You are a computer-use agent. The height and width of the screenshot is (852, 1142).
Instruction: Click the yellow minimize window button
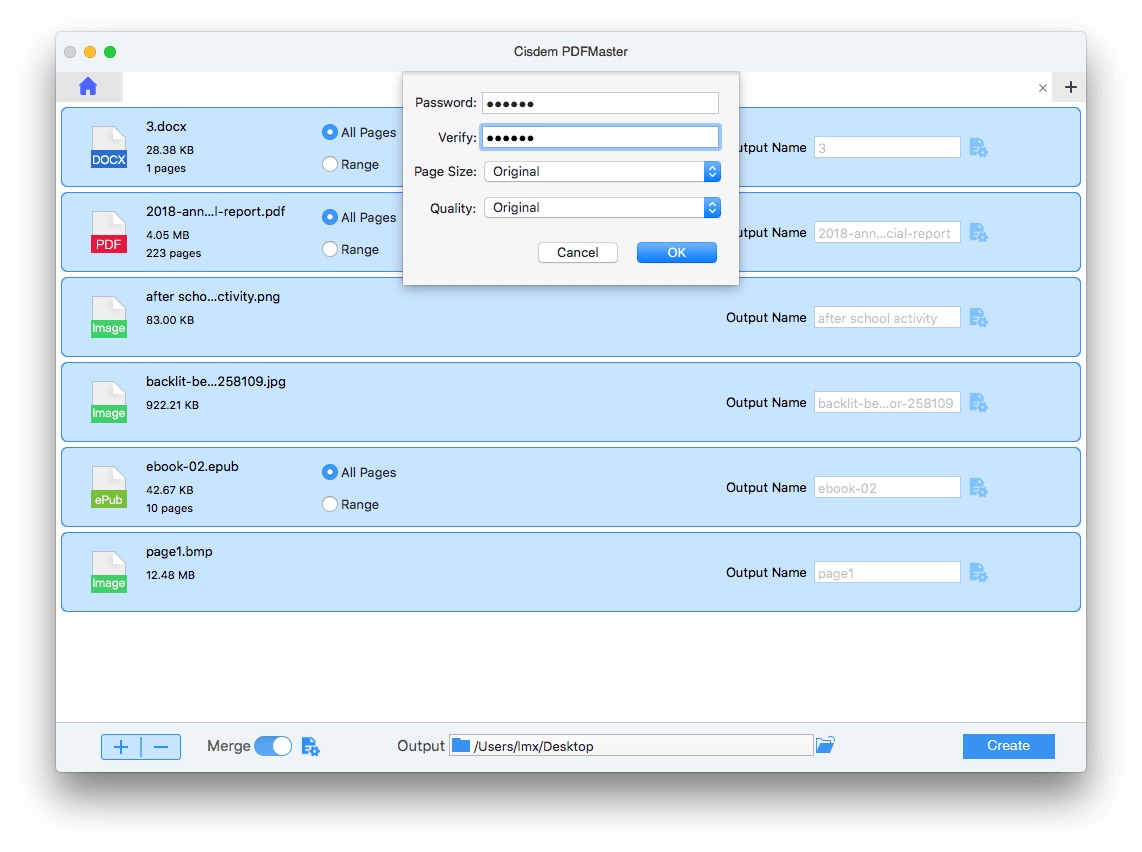(x=90, y=52)
